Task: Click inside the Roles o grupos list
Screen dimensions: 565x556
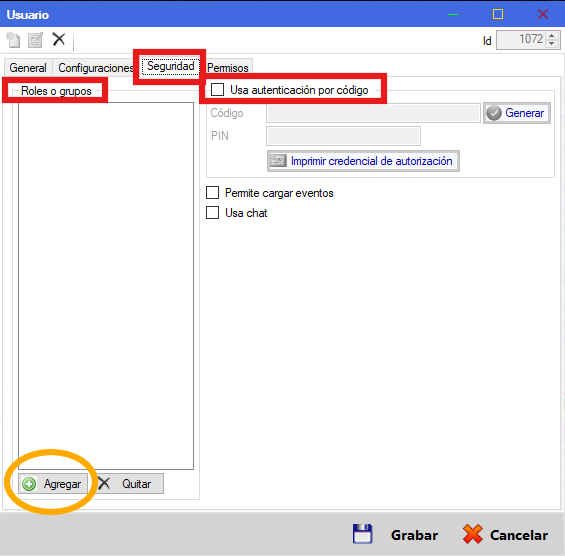Action: pos(106,286)
